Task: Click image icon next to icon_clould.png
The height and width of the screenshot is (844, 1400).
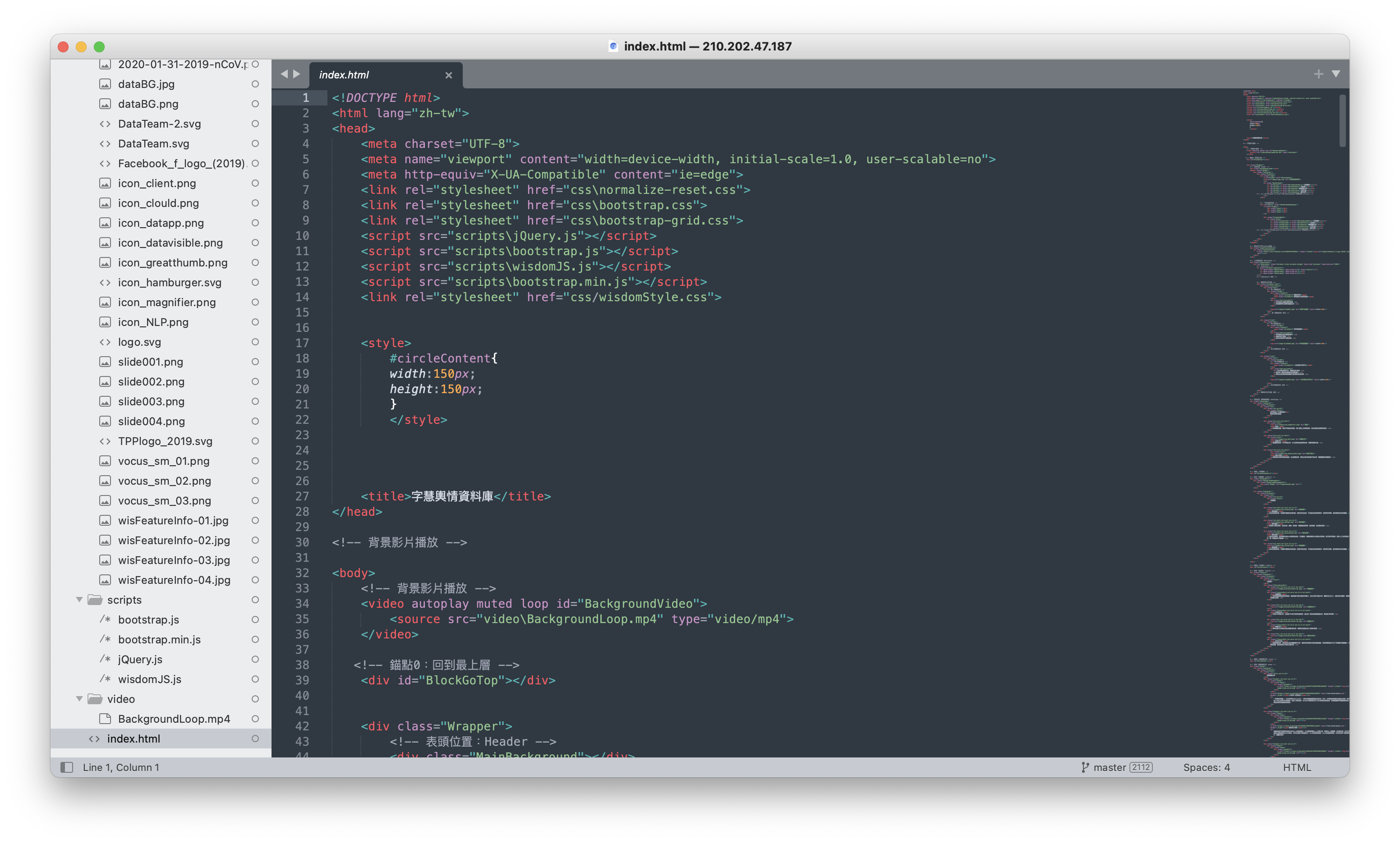Action: (x=105, y=203)
